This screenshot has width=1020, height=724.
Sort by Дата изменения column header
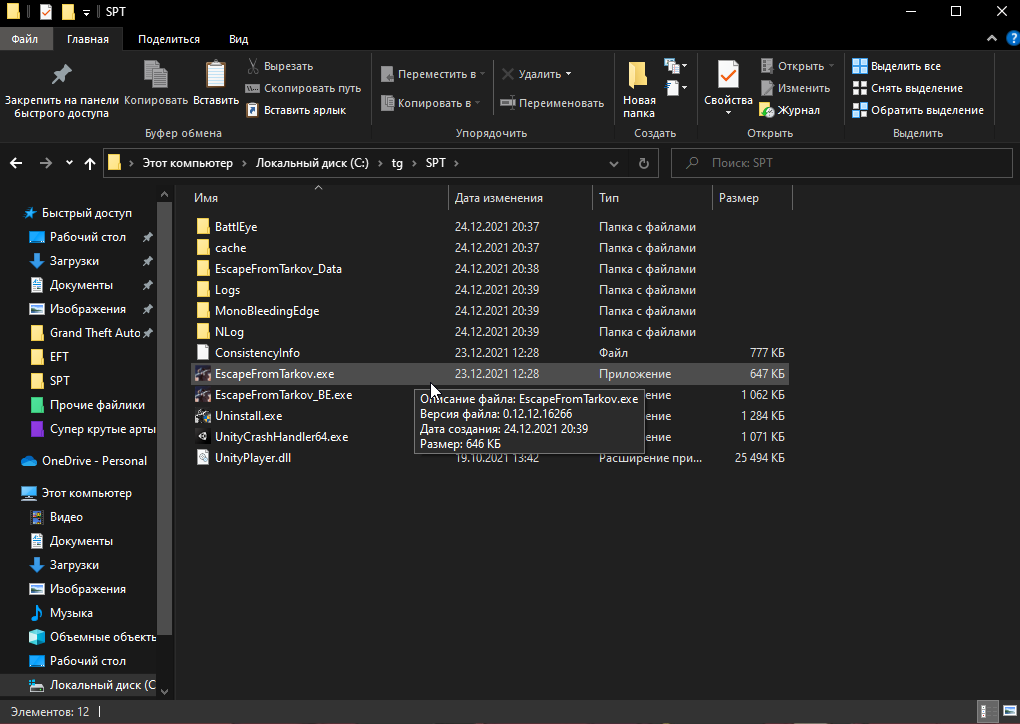pos(520,198)
